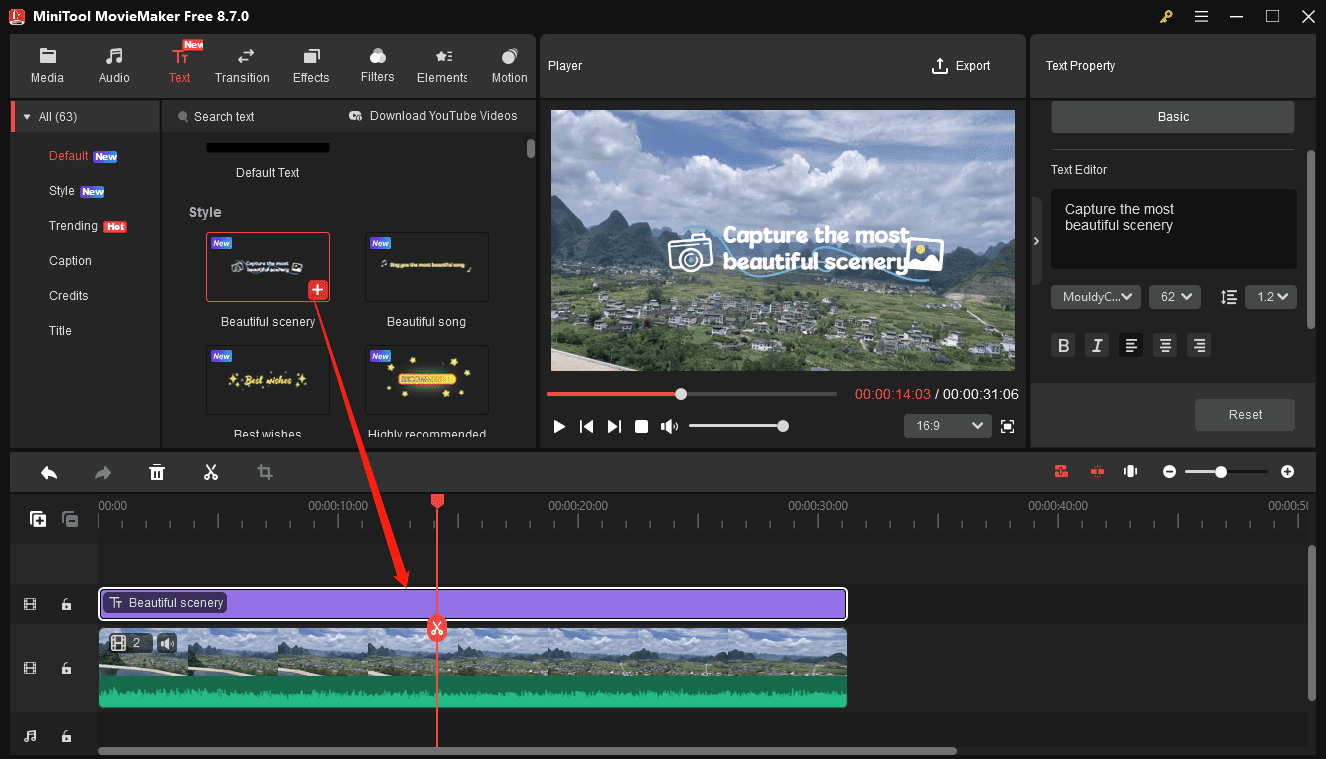
Task: Toggle bold formatting
Action: tap(1063, 346)
